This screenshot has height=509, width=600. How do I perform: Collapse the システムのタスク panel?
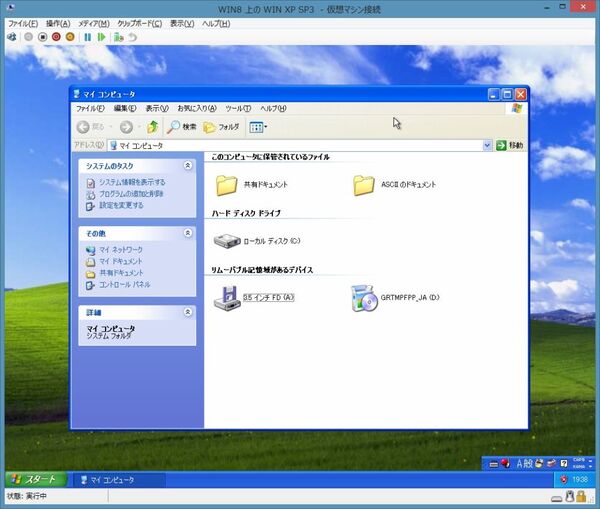188,165
